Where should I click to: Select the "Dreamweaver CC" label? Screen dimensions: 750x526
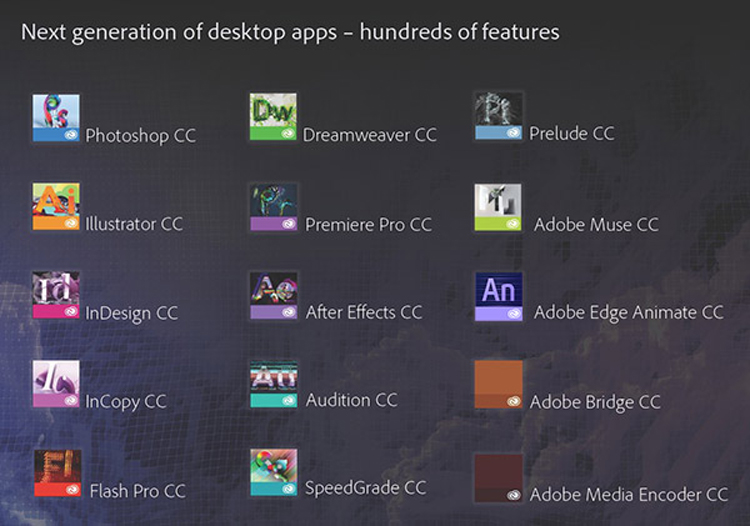pyautogui.click(x=370, y=135)
